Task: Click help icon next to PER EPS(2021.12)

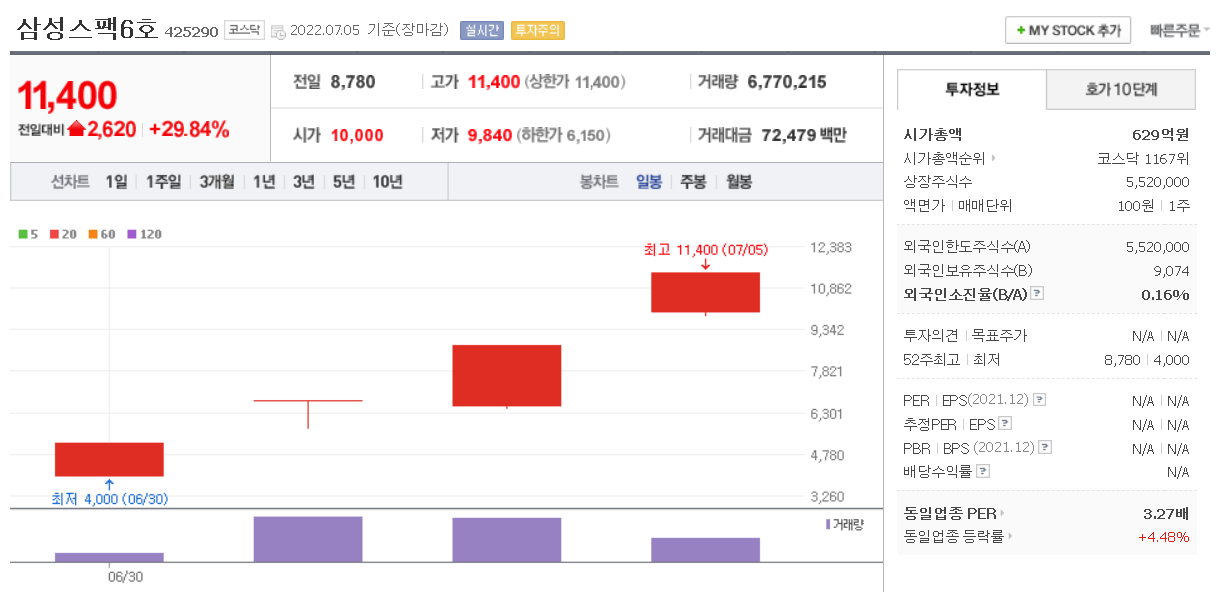Action: pyautogui.click(x=1040, y=400)
